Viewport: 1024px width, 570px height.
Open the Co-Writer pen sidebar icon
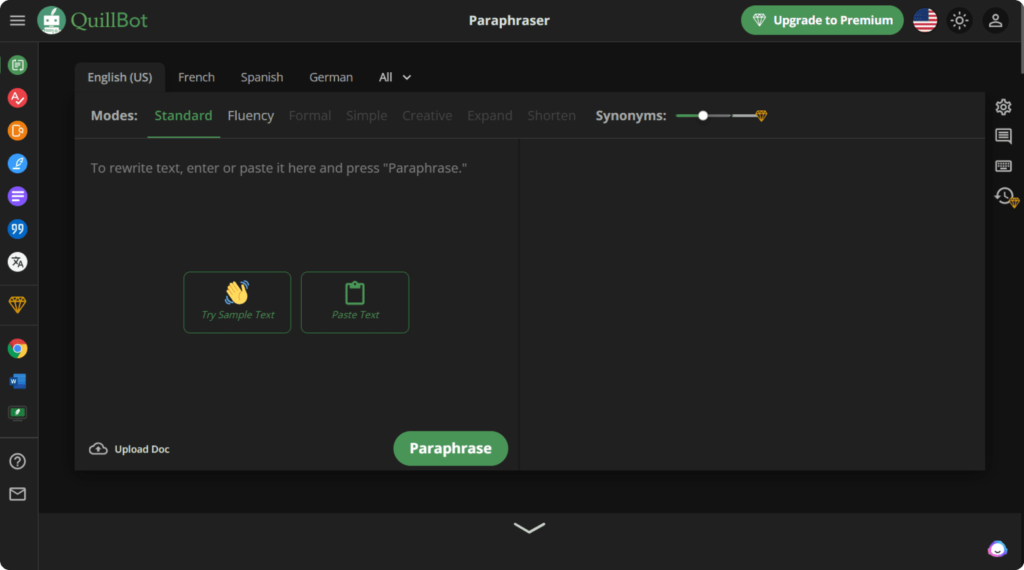(18, 163)
